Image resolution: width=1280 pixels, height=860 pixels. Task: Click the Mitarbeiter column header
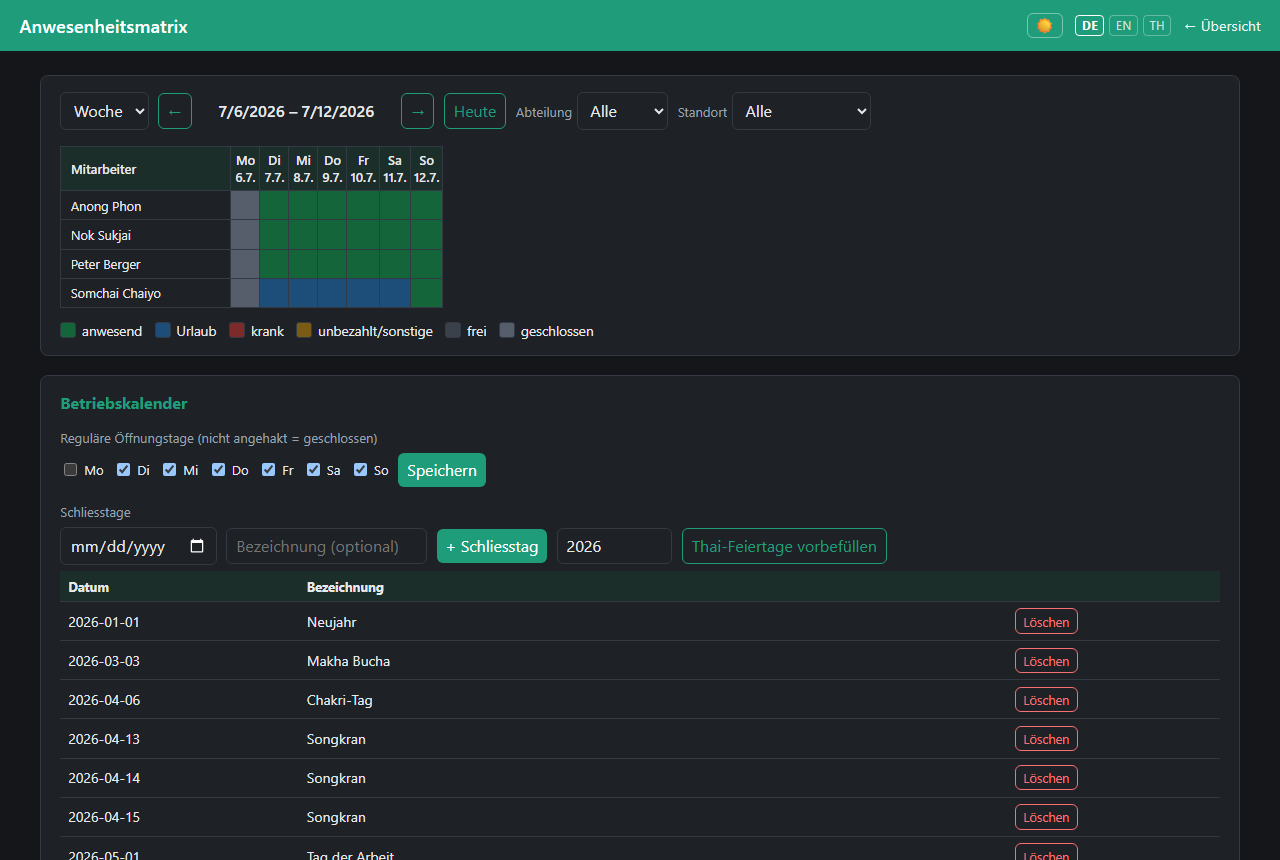(145, 169)
